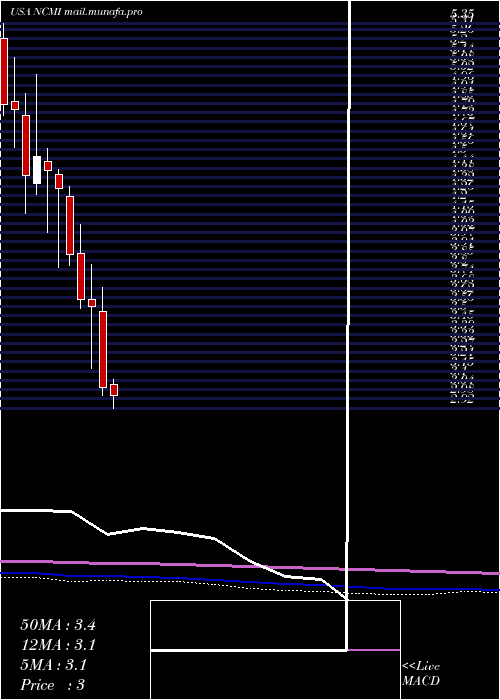This screenshot has height=700, width=500.
Task: Select the 5MA : 3.1 readout
Action: click(x=54, y=665)
